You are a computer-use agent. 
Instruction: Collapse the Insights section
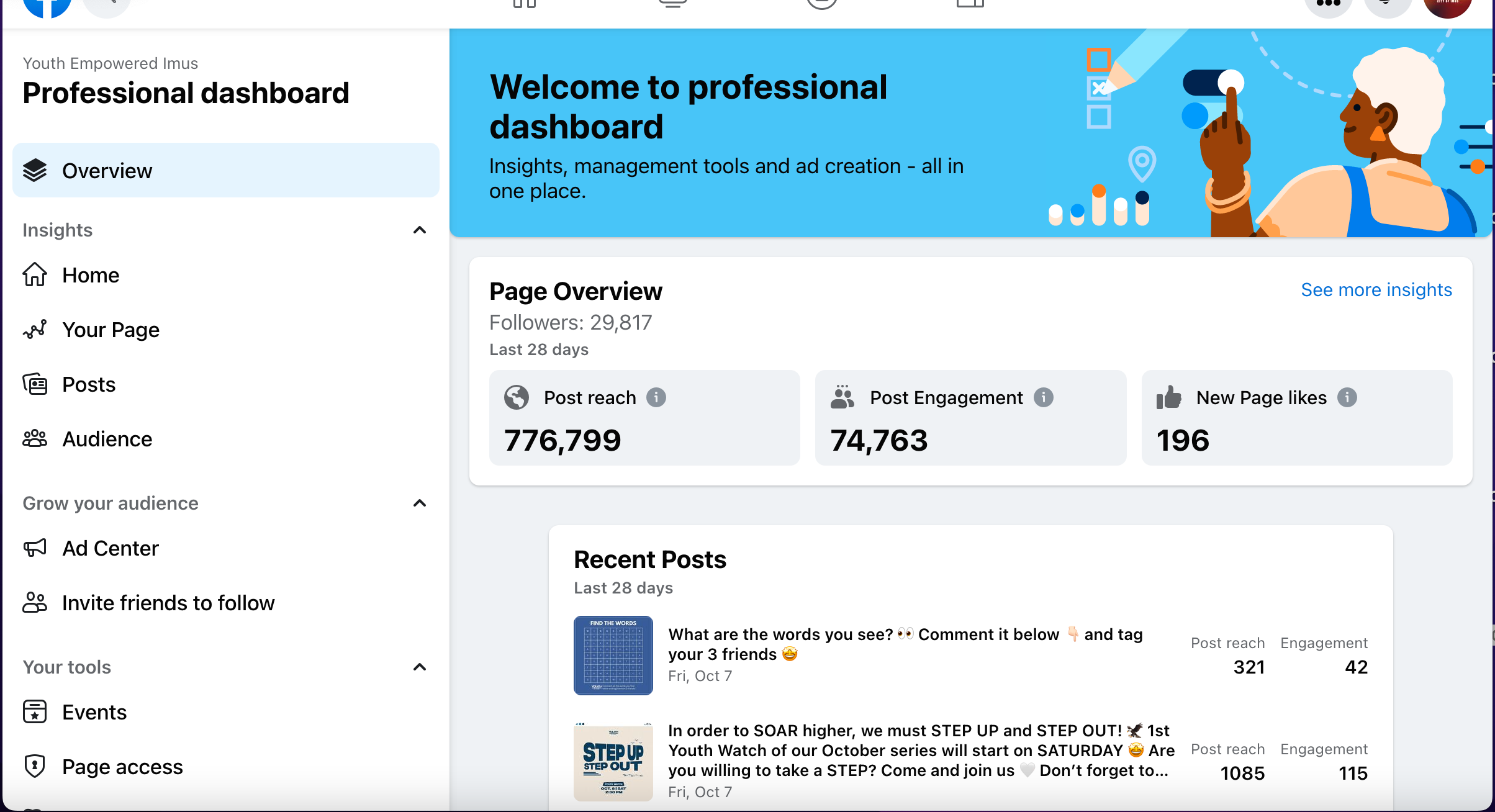tap(420, 230)
